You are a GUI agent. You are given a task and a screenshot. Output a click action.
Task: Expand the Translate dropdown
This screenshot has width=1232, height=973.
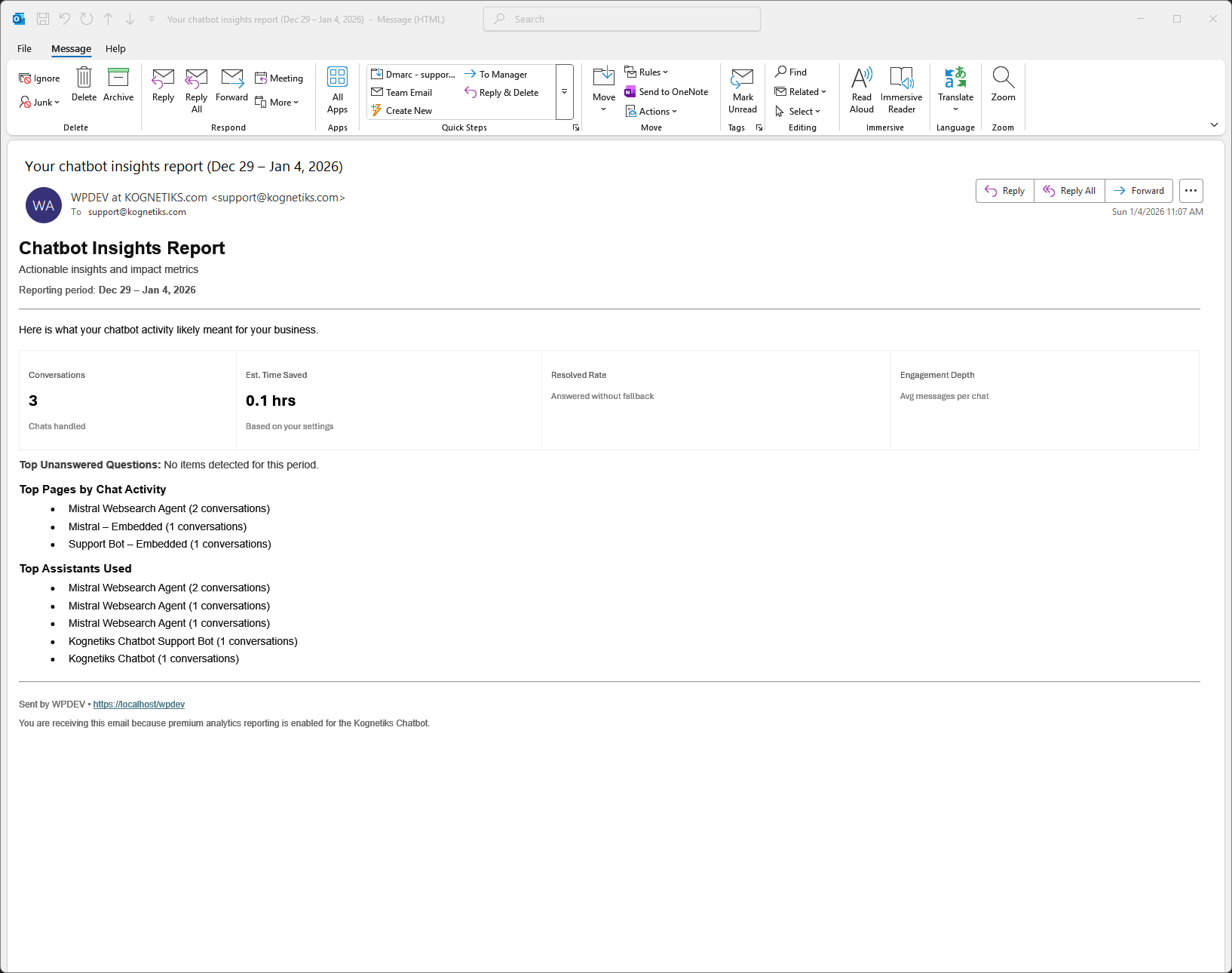click(x=955, y=109)
